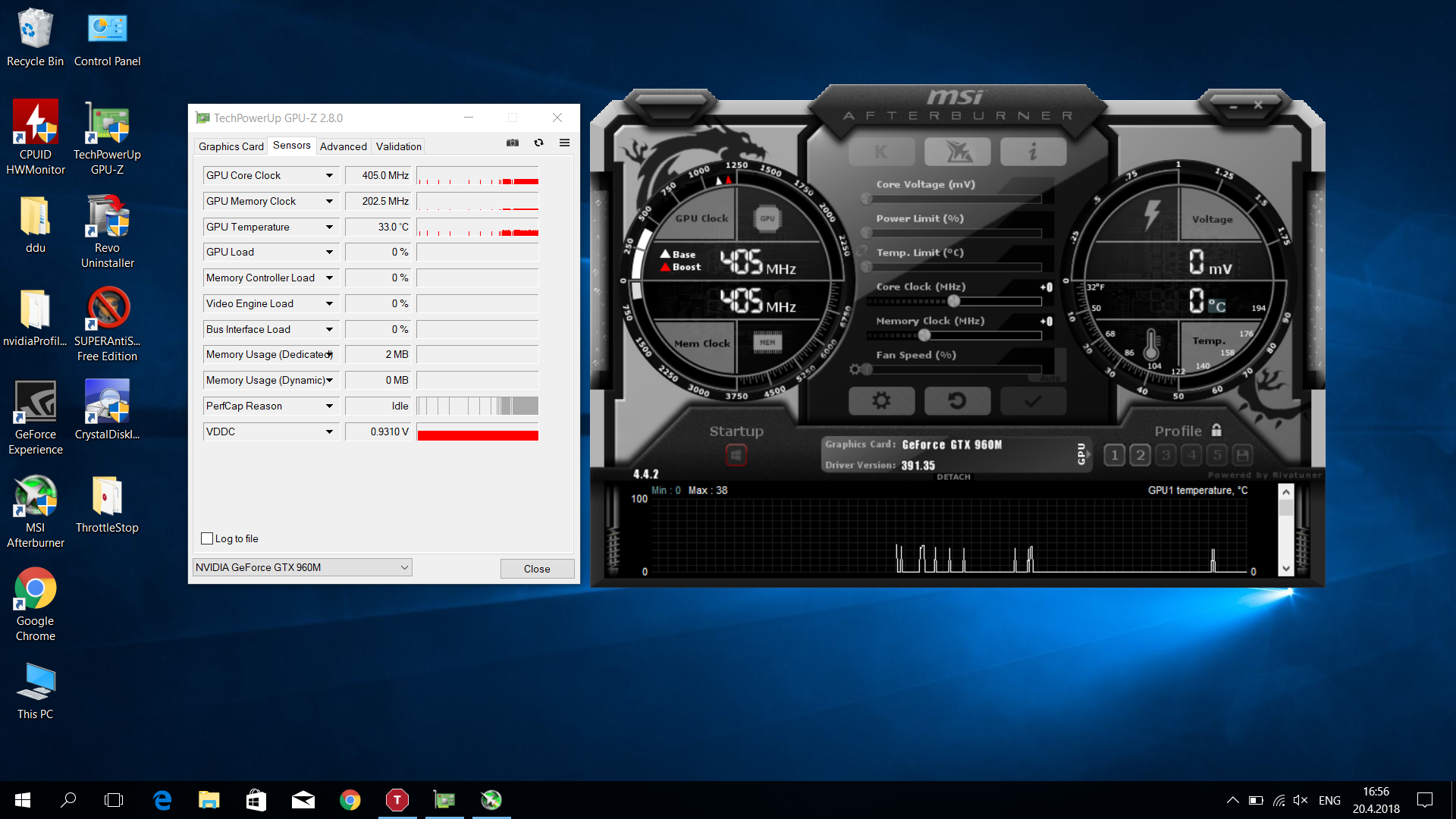Open the ddu desktop folder
The image size is (1456, 819).
[x=36, y=224]
